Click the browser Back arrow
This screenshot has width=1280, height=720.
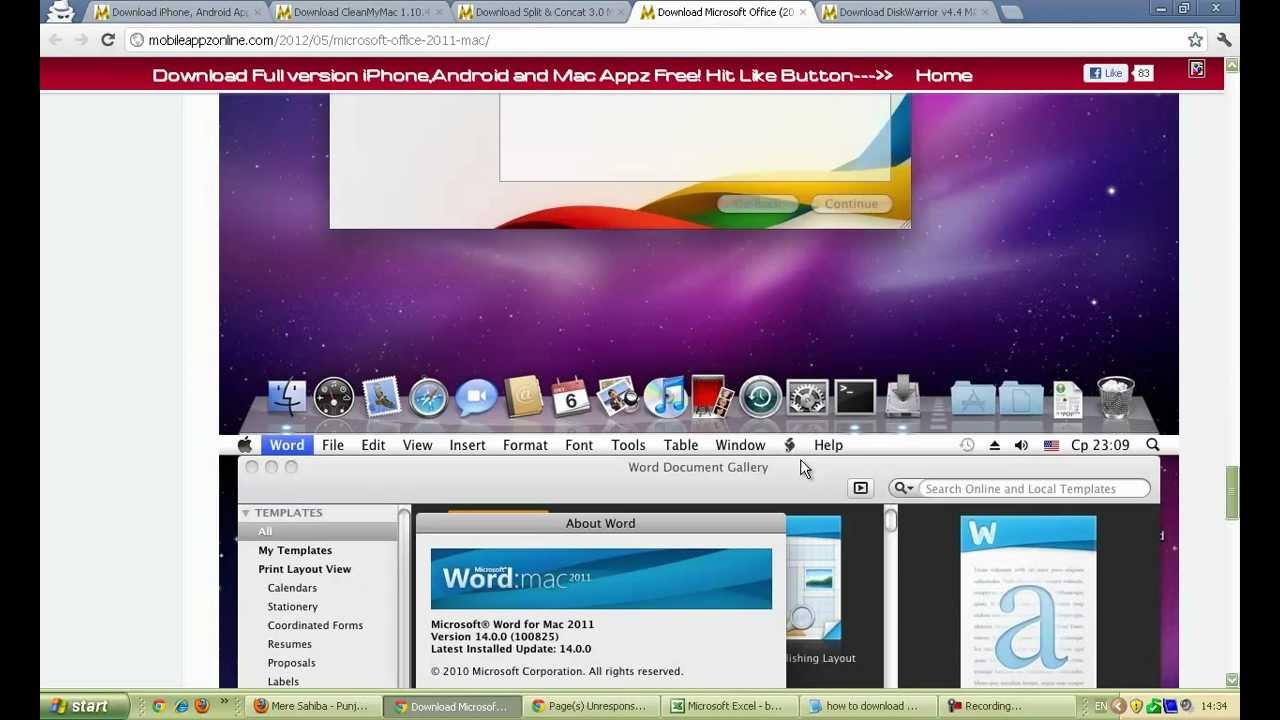click(55, 40)
